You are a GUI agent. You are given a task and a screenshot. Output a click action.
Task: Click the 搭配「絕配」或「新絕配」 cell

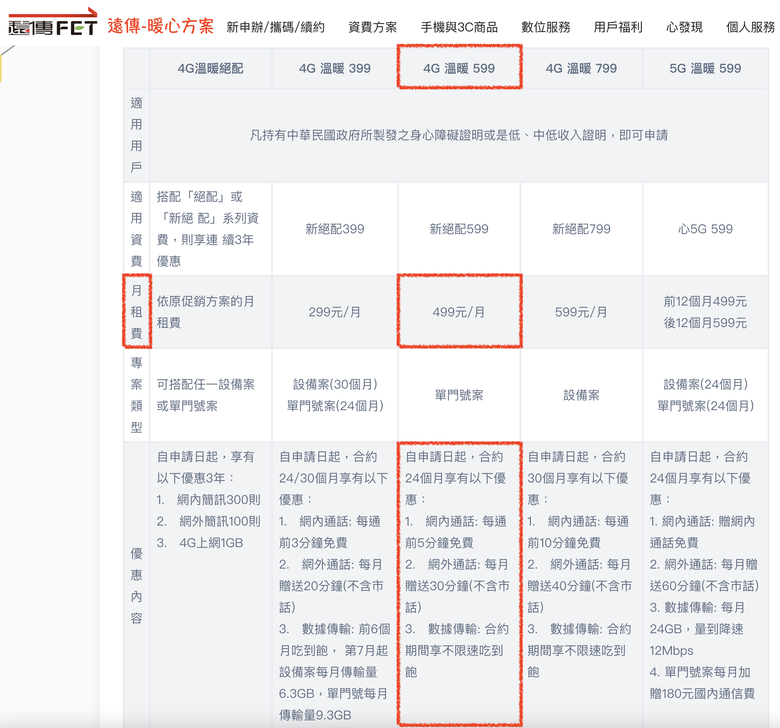pos(210,229)
